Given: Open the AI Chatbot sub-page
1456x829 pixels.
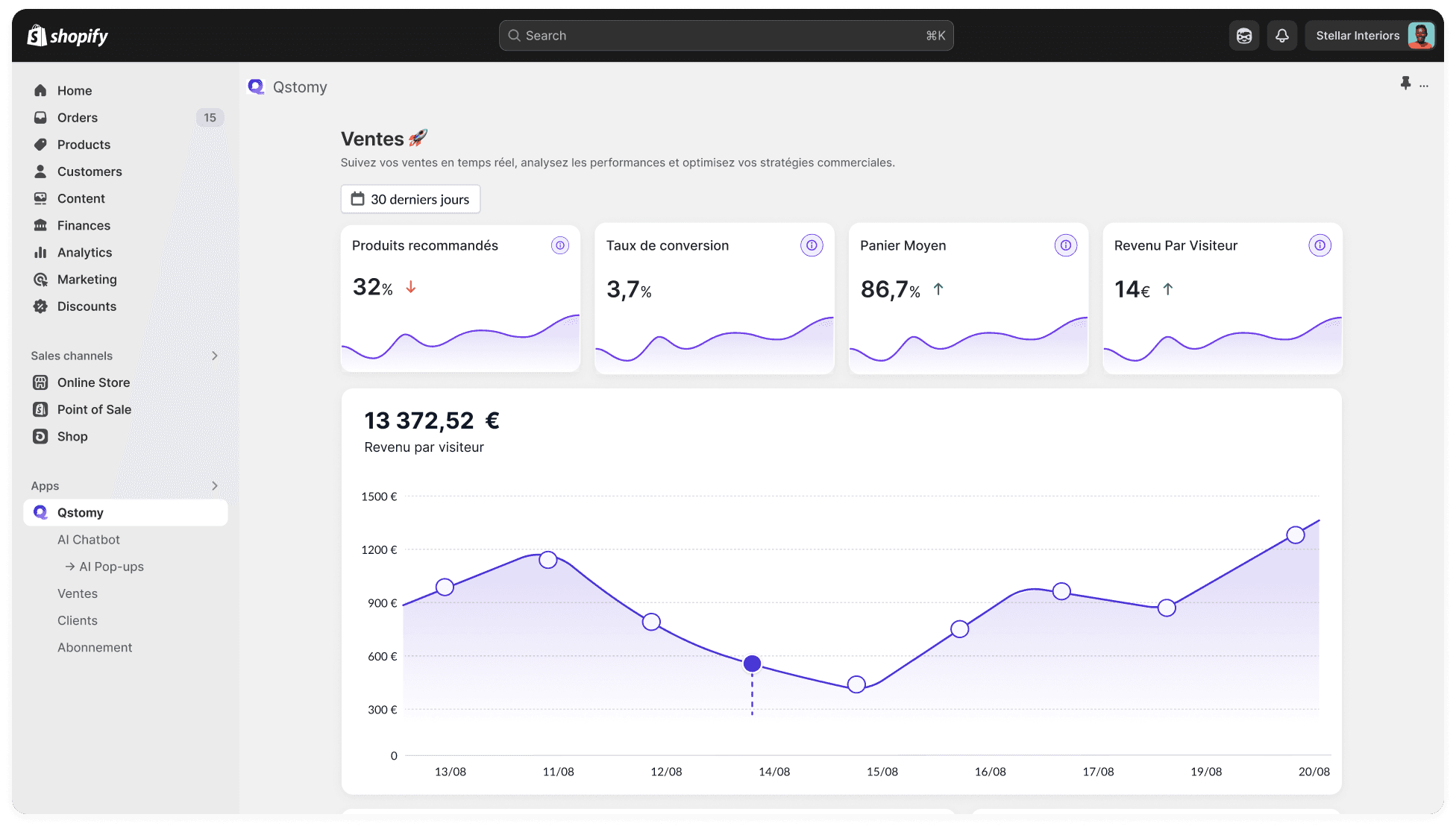Looking at the screenshot, I should (x=88, y=540).
